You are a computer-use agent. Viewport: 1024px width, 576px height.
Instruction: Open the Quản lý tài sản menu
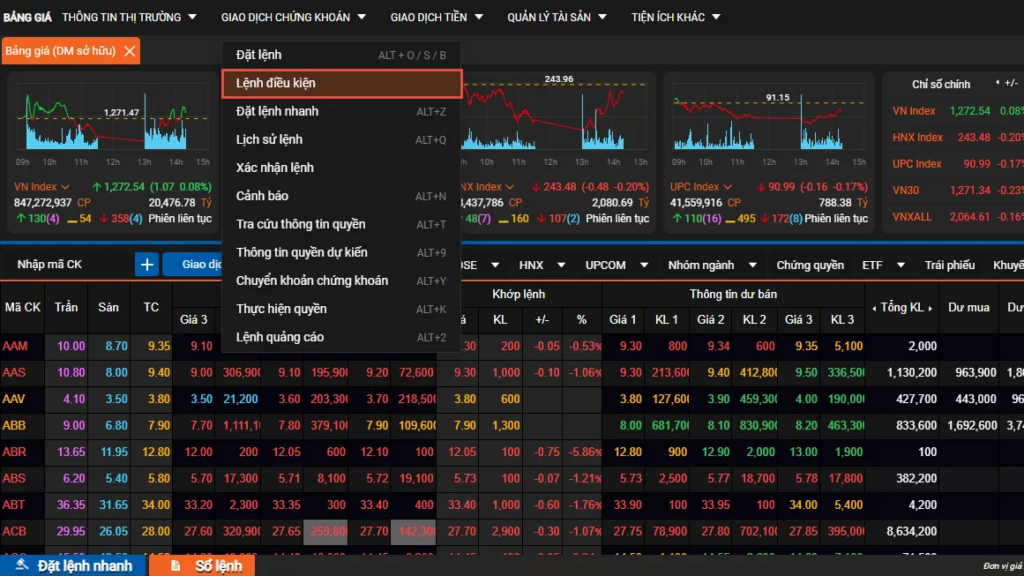click(x=557, y=17)
